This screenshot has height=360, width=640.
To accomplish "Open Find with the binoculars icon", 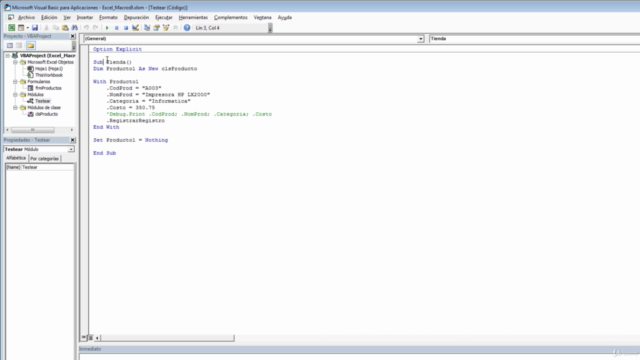I will [x=74, y=28].
